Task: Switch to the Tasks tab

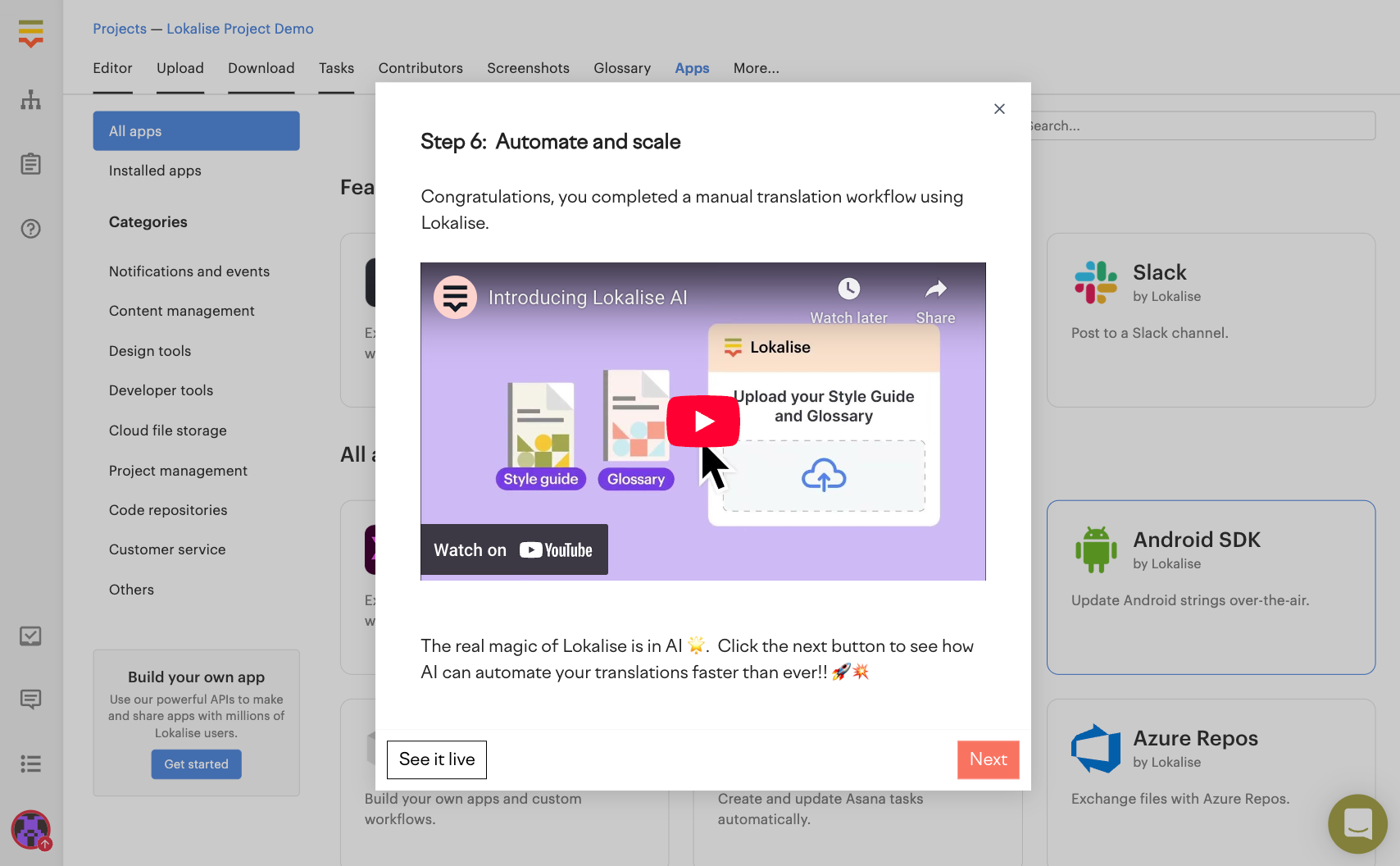Action: tap(336, 68)
